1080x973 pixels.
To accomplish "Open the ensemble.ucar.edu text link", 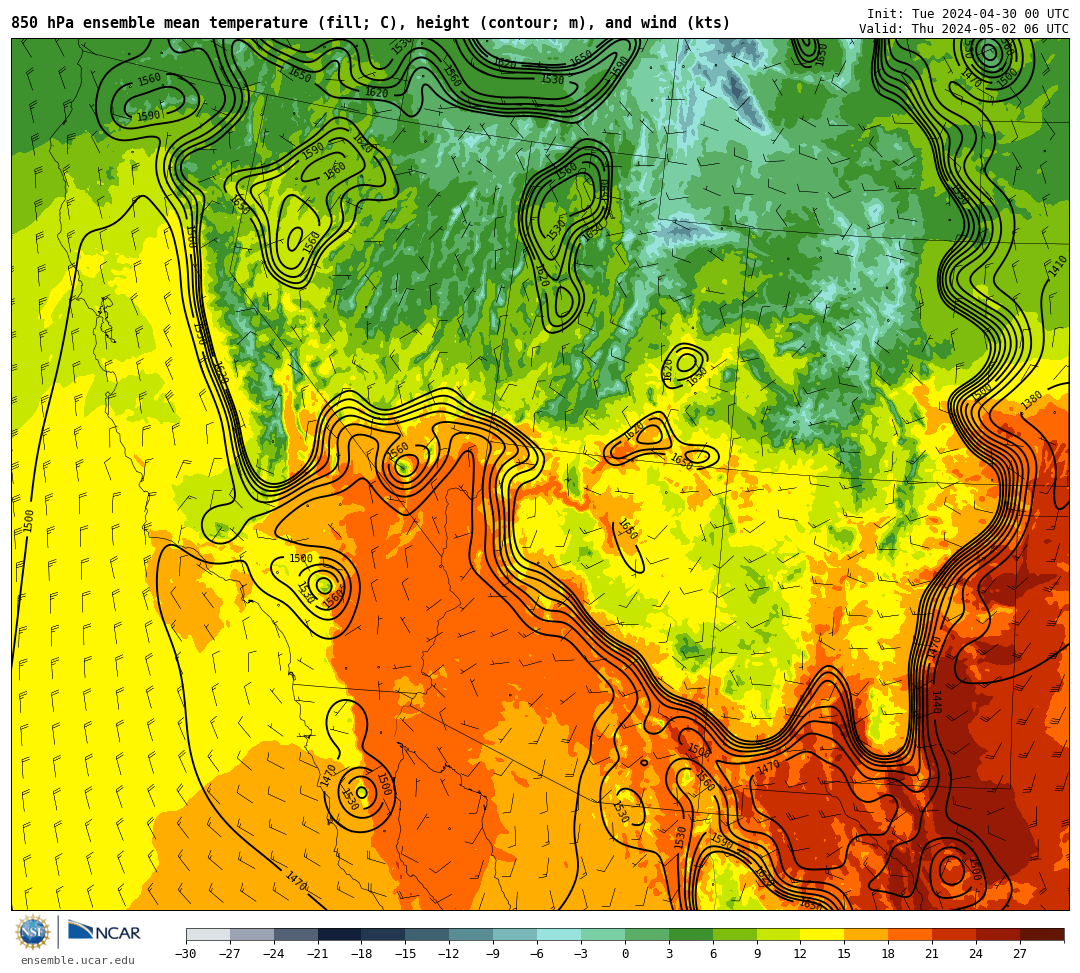I will pos(77,961).
